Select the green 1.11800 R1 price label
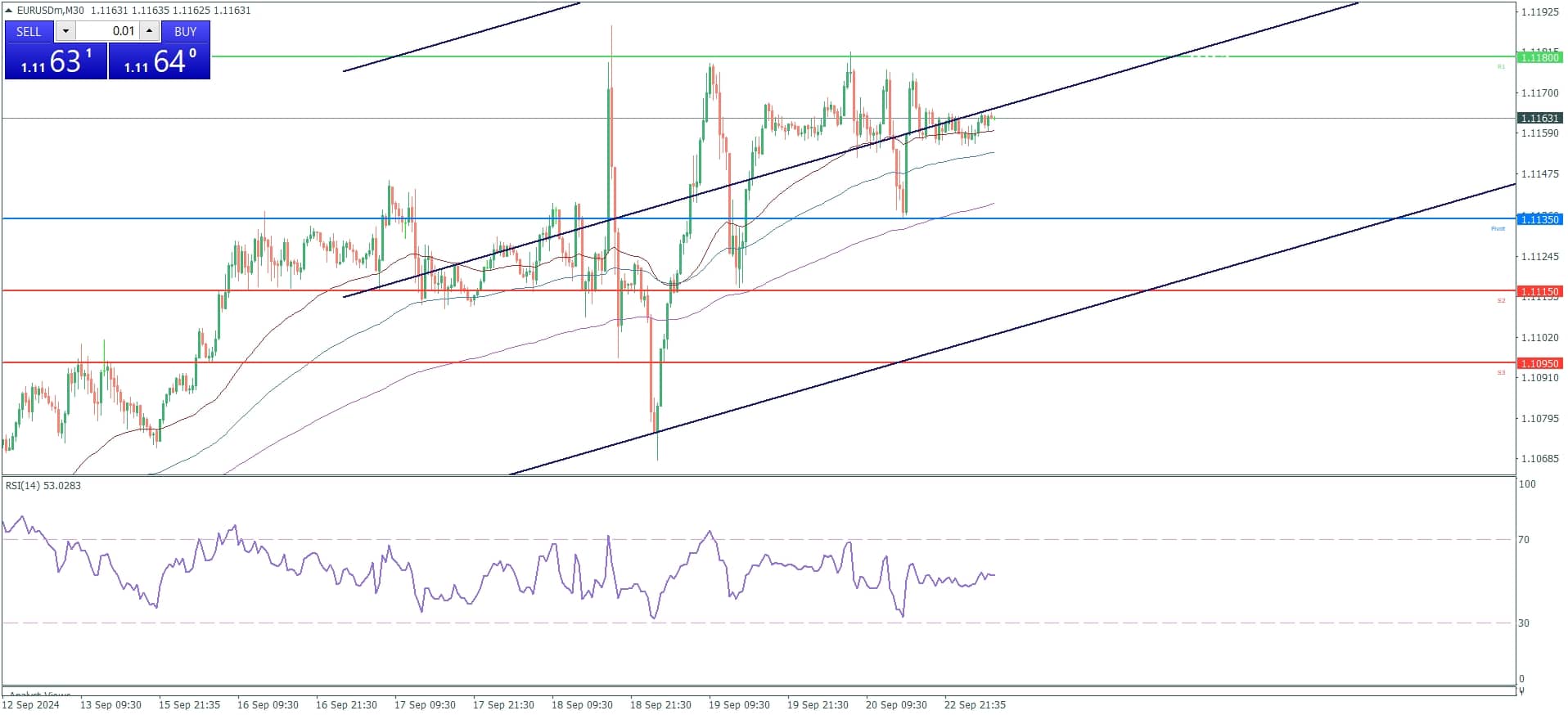The height and width of the screenshot is (715, 1568). pos(1539,57)
